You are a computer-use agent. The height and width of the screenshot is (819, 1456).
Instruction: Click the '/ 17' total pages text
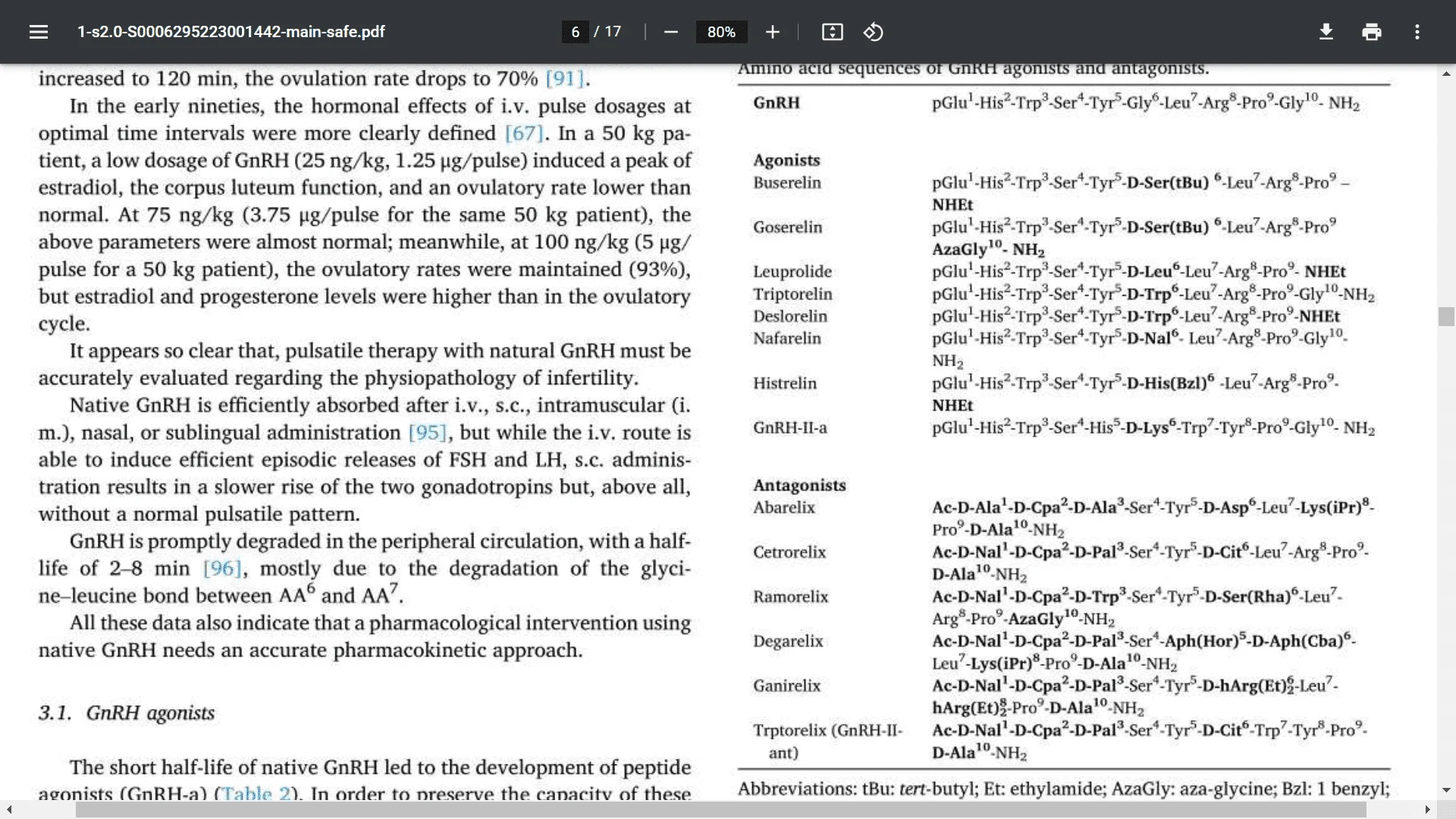607,32
